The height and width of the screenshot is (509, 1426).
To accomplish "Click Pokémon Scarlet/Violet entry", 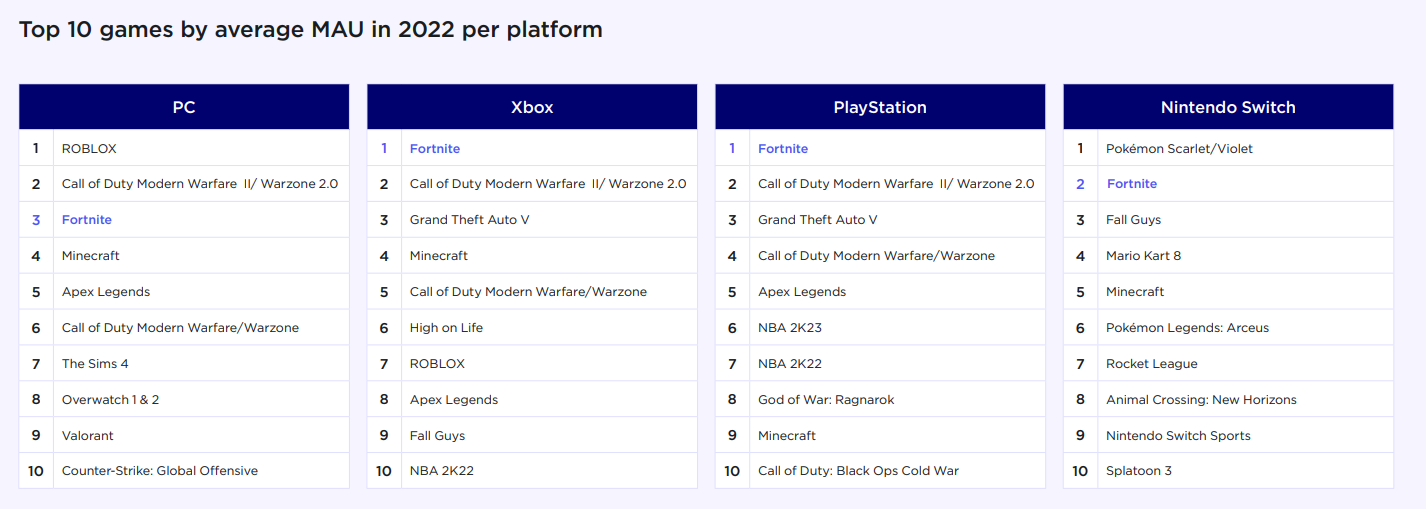I will pos(1179,149).
